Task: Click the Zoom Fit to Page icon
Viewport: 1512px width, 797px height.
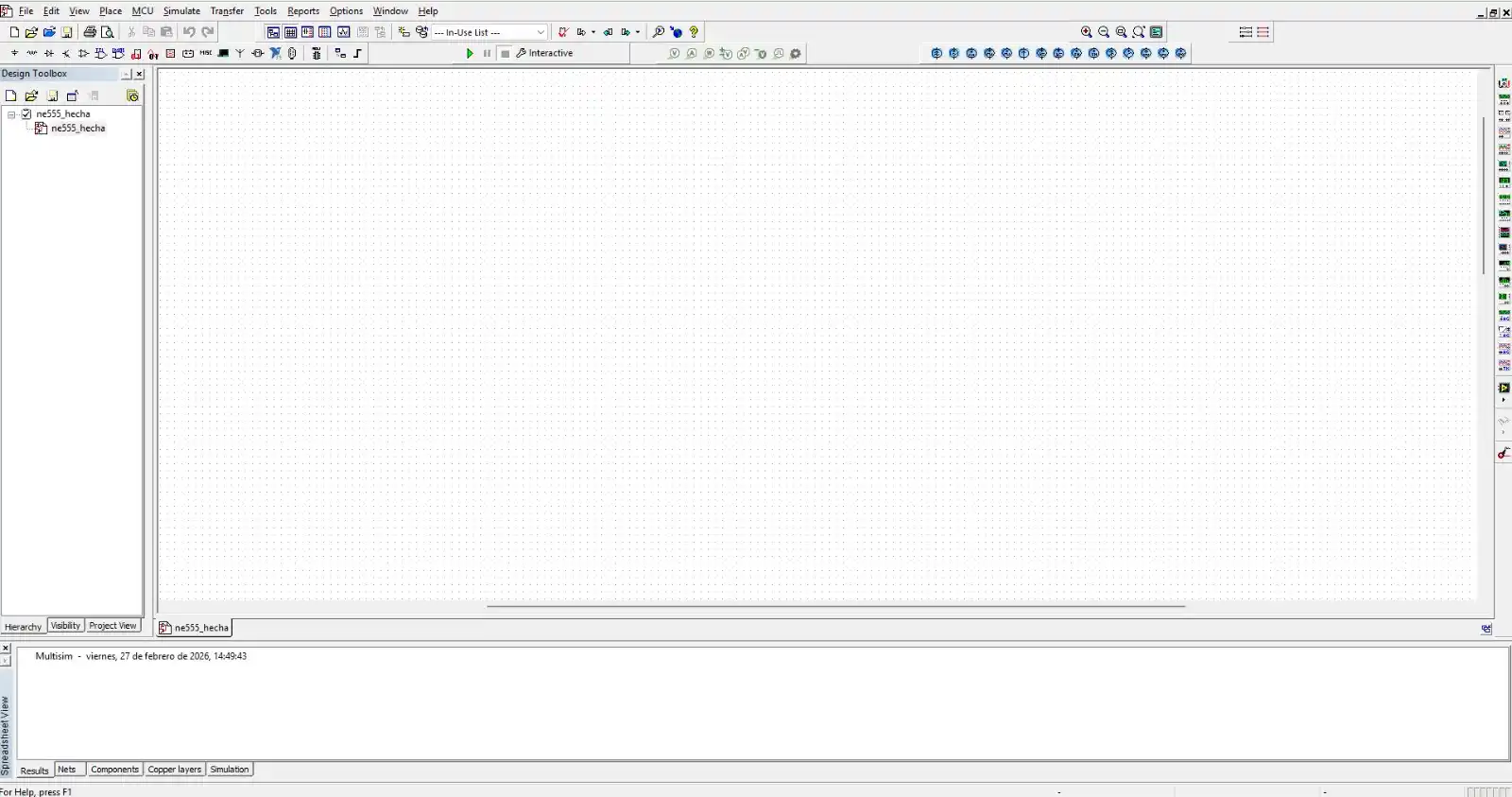Action: (1139, 32)
